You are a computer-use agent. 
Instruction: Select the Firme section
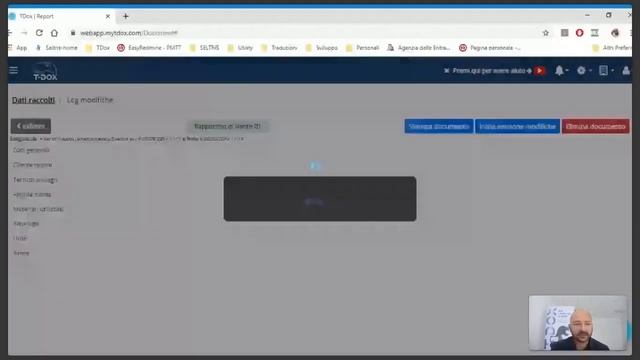22,253
